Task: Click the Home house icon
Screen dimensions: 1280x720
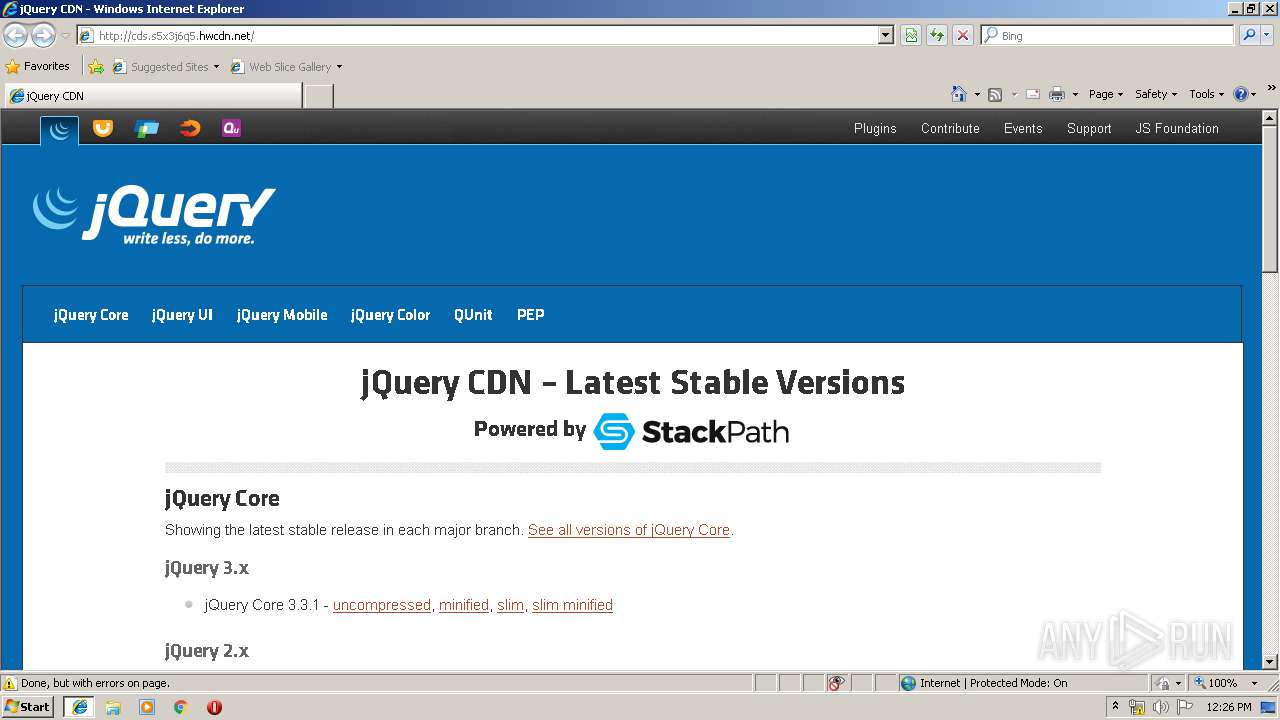Action: tap(959, 94)
